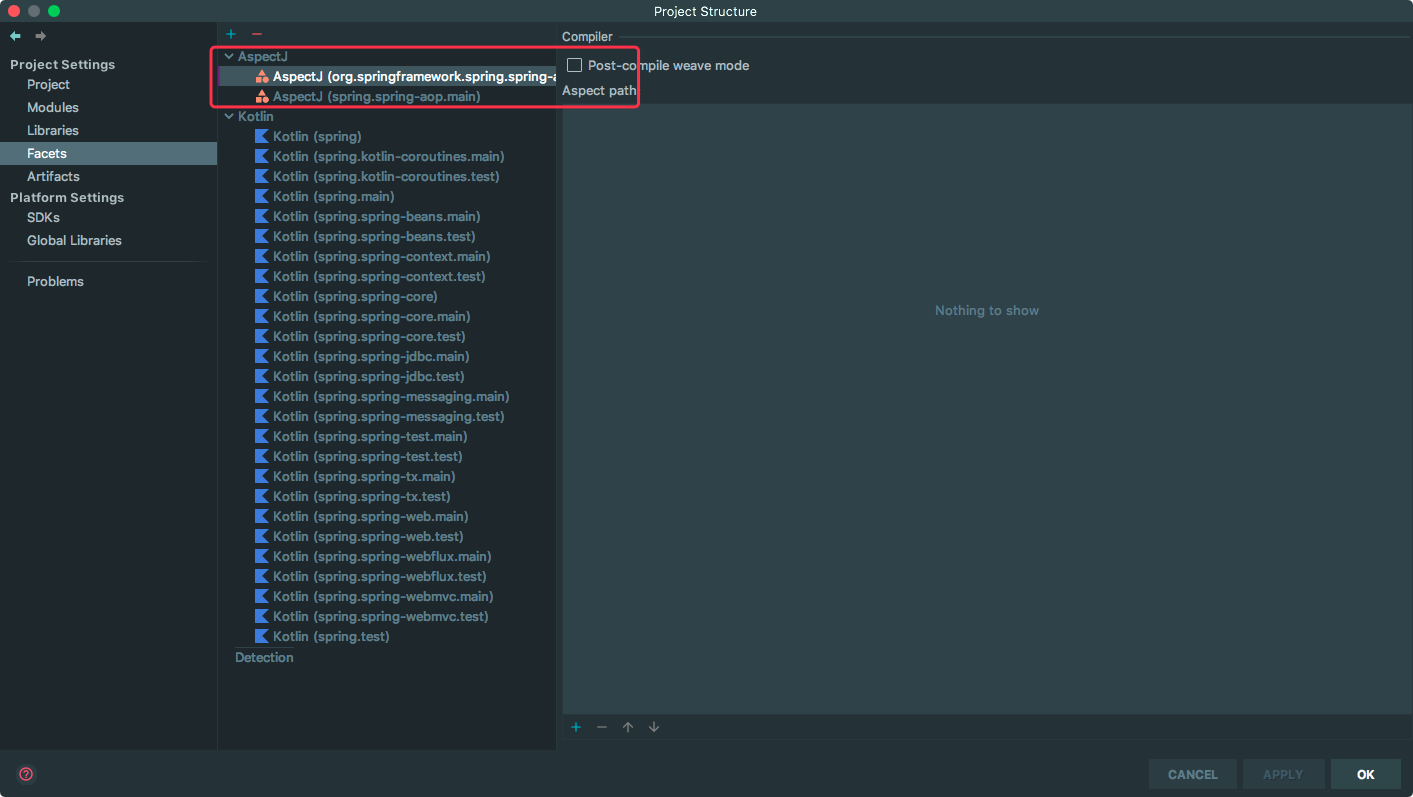This screenshot has height=797, width=1413.
Task: Click Kotlin icon for spring.spring-context.test
Action: pyautogui.click(x=262, y=276)
